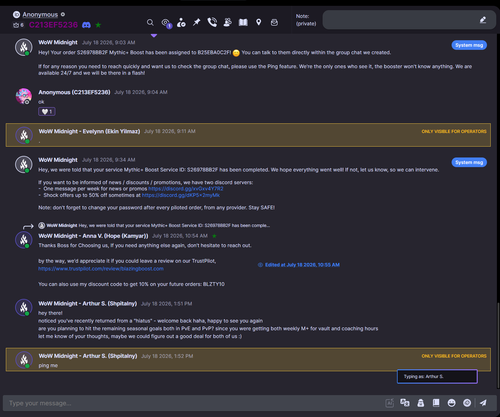Click the eye icon with notification badge

click(x=166, y=23)
